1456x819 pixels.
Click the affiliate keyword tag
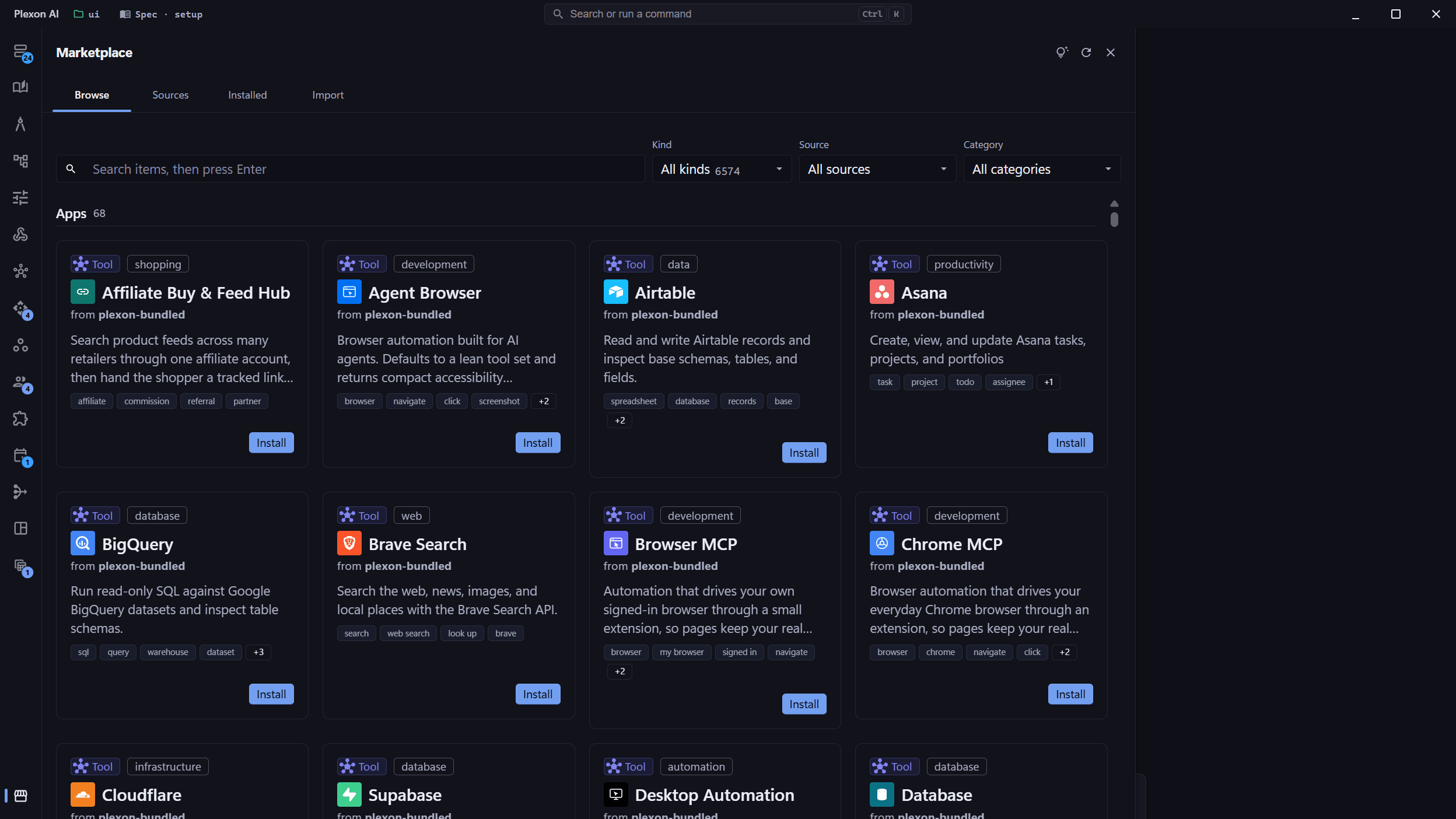tap(92, 401)
